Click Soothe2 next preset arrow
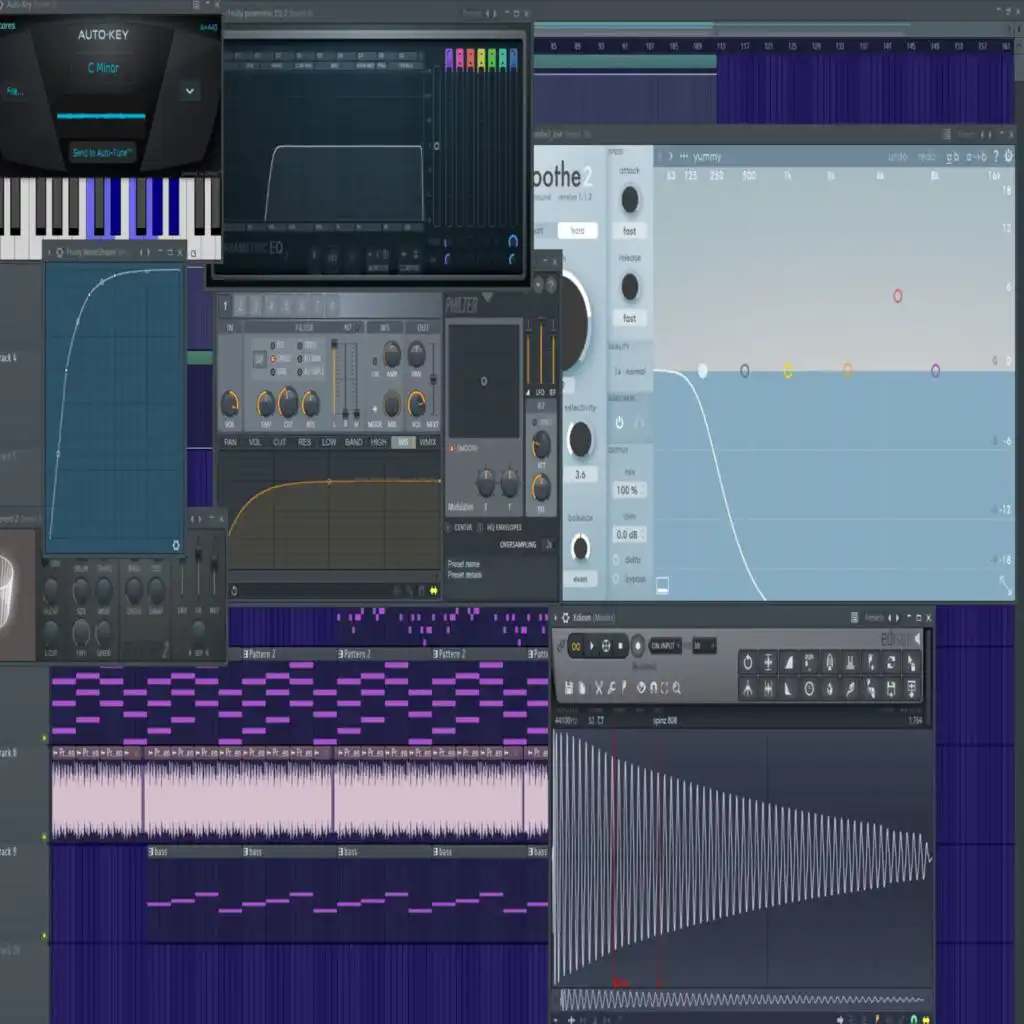1024x1024 pixels. [x=671, y=157]
